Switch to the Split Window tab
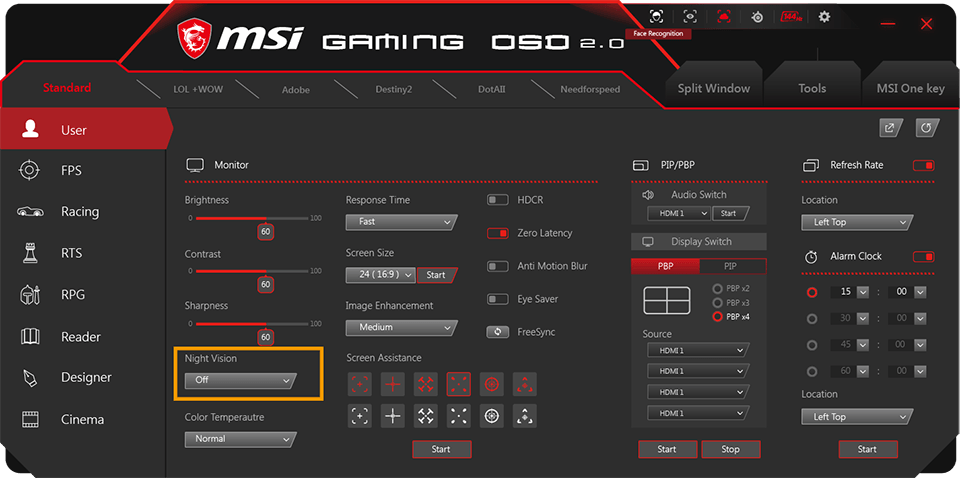 pyautogui.click(x=713, y=88)
